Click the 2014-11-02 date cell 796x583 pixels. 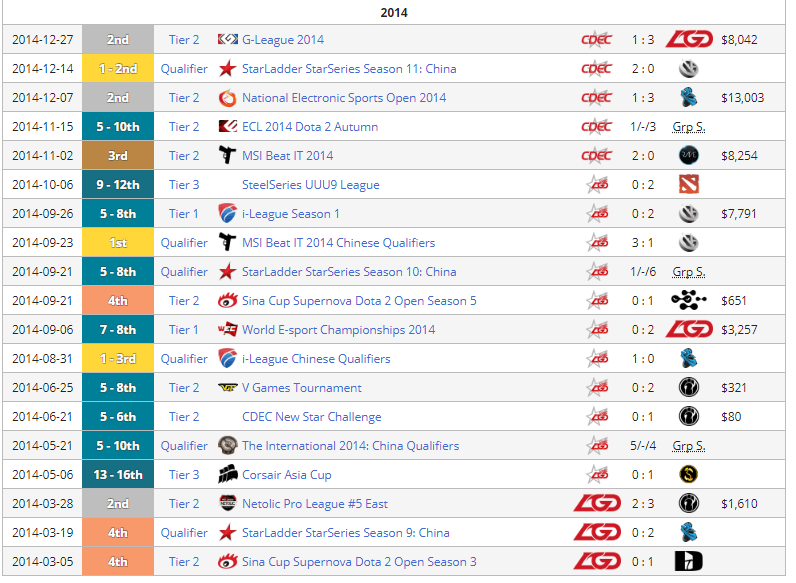point(43,155)
